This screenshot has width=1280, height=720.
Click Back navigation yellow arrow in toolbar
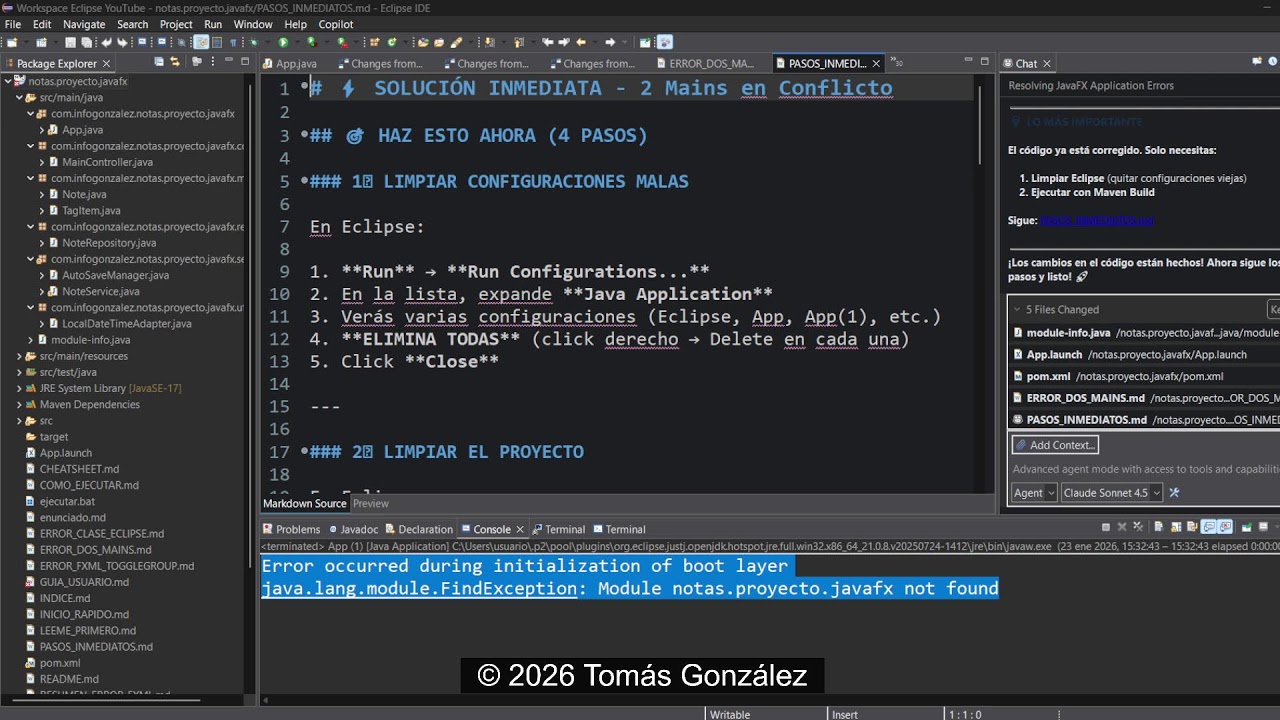pyautogui.click(x=581, y=43)
